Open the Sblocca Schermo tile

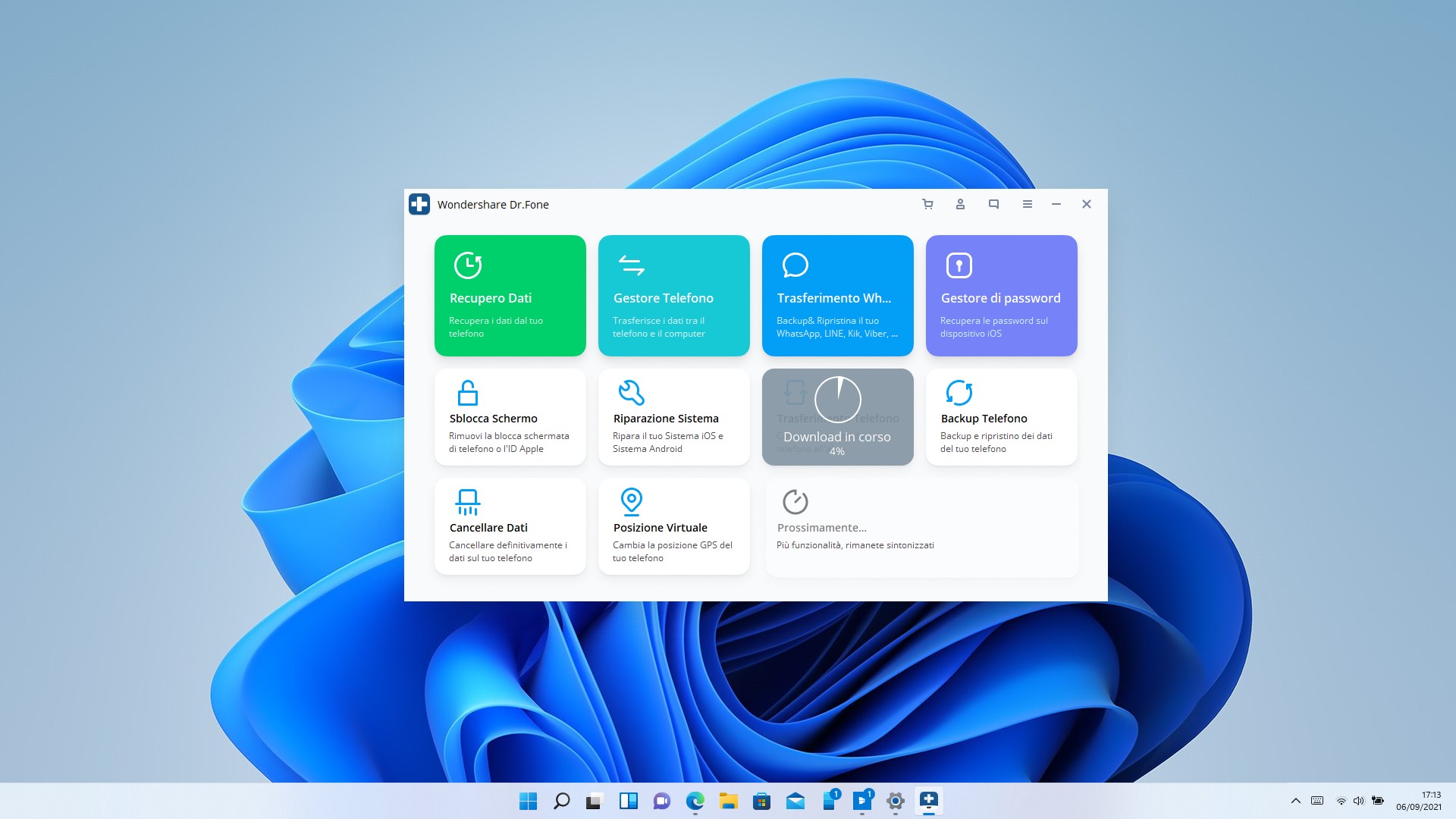510,417
